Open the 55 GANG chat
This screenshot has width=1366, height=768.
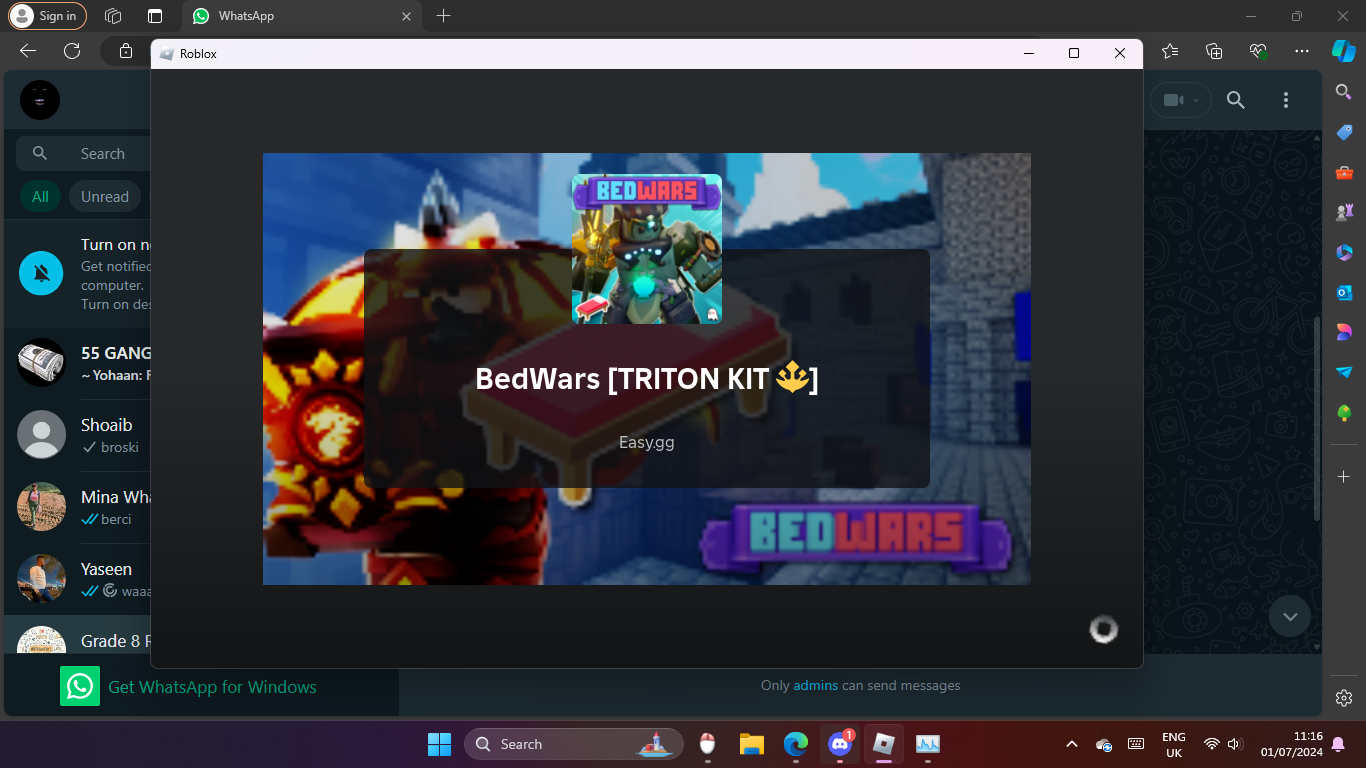[78, 363]
